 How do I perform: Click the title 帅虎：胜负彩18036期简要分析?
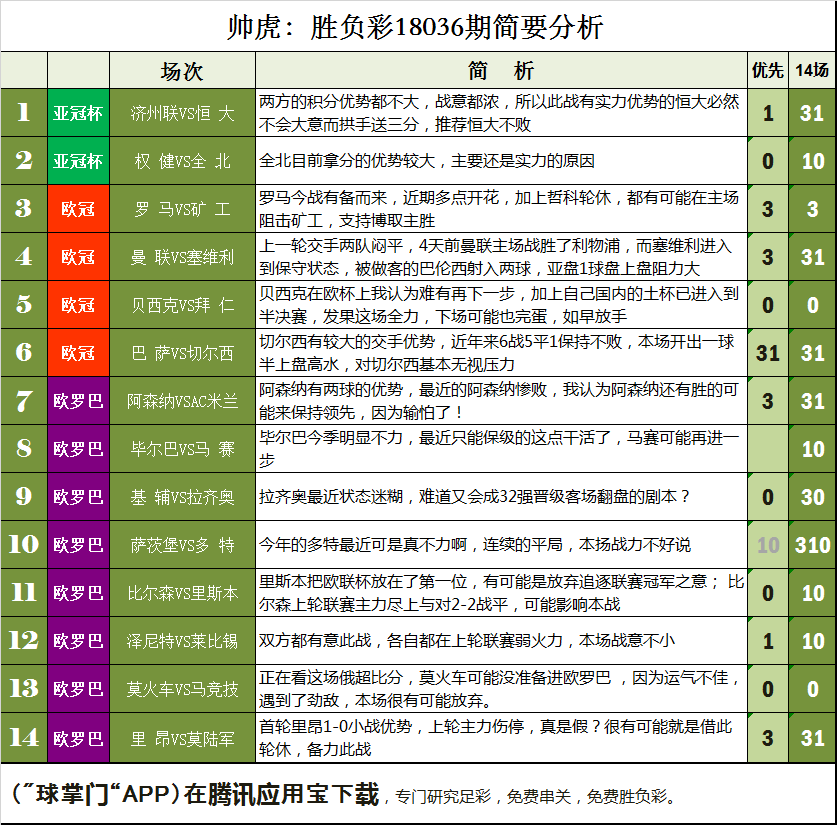pos(415,27)
